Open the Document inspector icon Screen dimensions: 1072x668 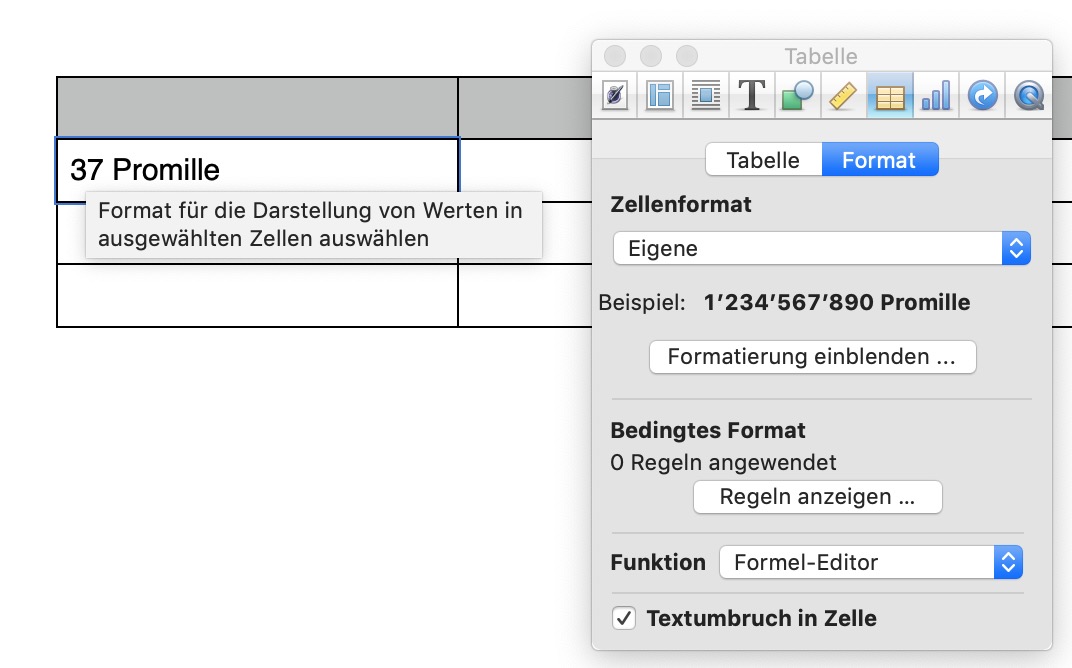click(615, 96)
